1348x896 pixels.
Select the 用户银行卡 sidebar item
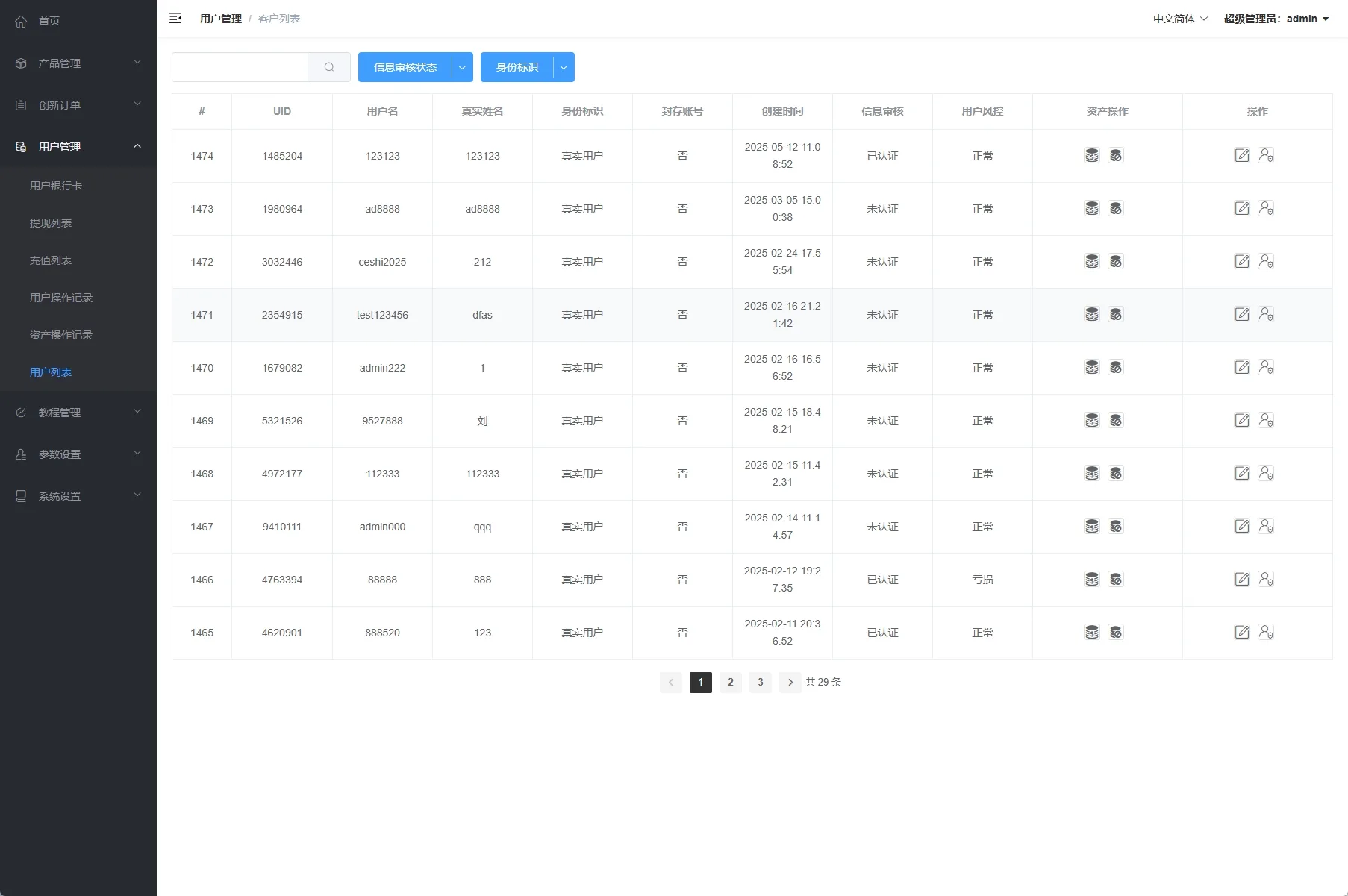pos(54,185)
